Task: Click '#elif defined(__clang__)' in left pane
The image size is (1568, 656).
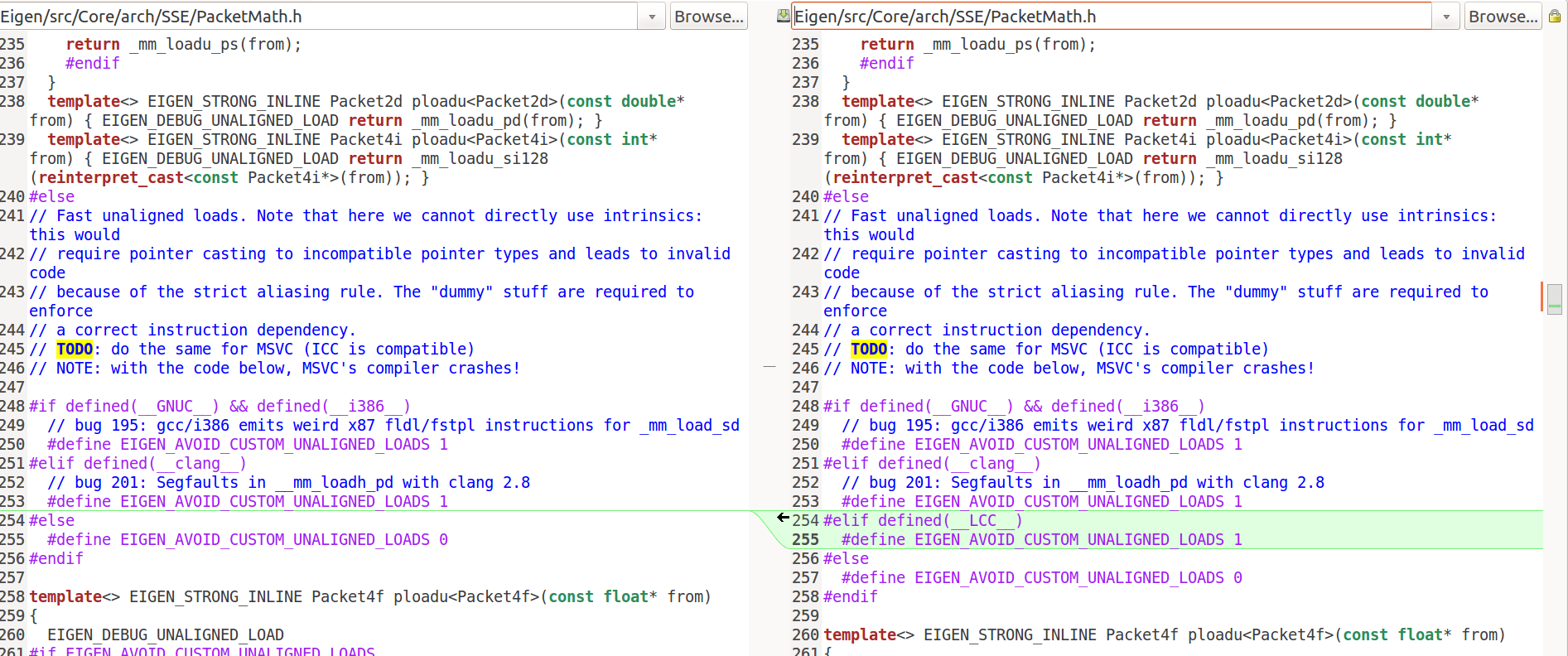Action: (138, 464)
